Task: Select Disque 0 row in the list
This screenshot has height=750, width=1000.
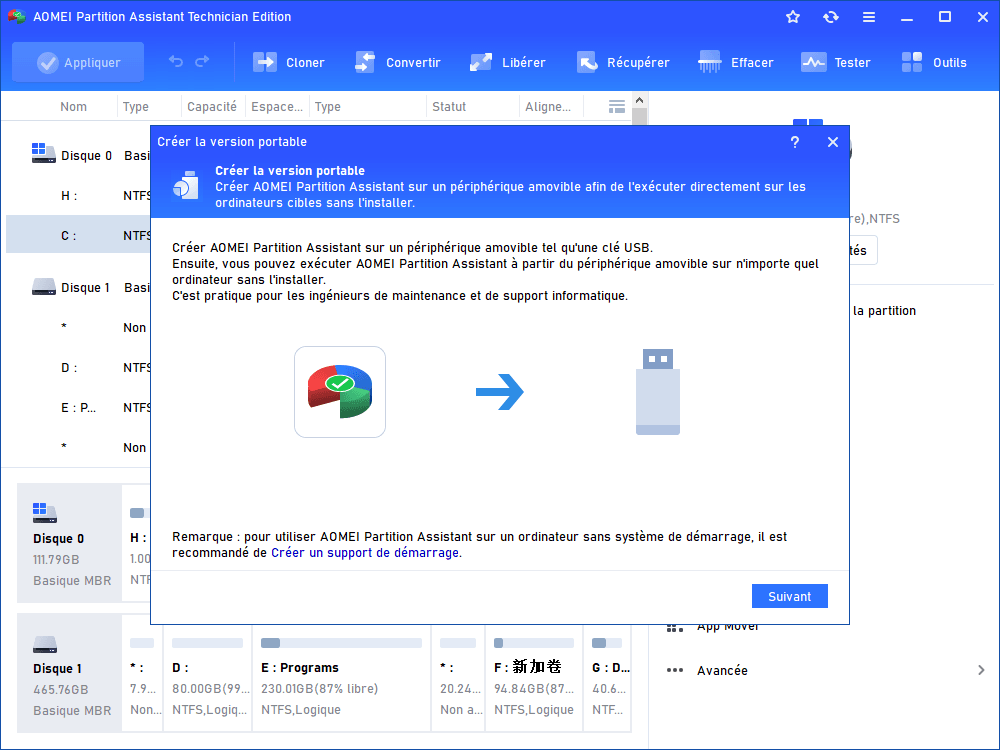Action: [78, 156]
